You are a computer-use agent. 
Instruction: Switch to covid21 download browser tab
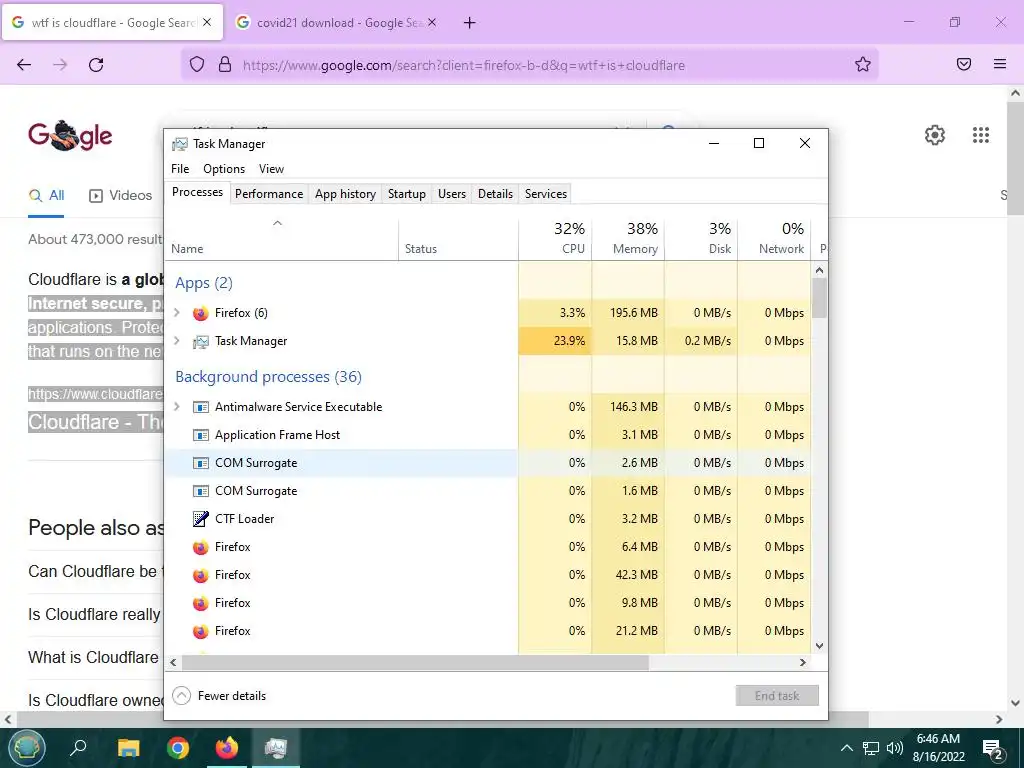click(x=338, y=23)
